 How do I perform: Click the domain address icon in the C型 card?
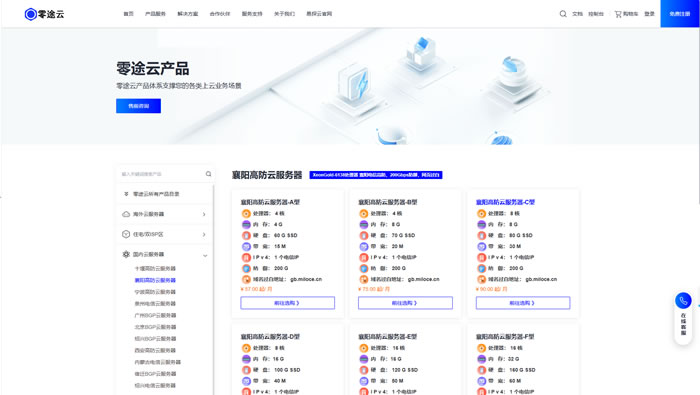pyautogui.click(x=481, y=279)
